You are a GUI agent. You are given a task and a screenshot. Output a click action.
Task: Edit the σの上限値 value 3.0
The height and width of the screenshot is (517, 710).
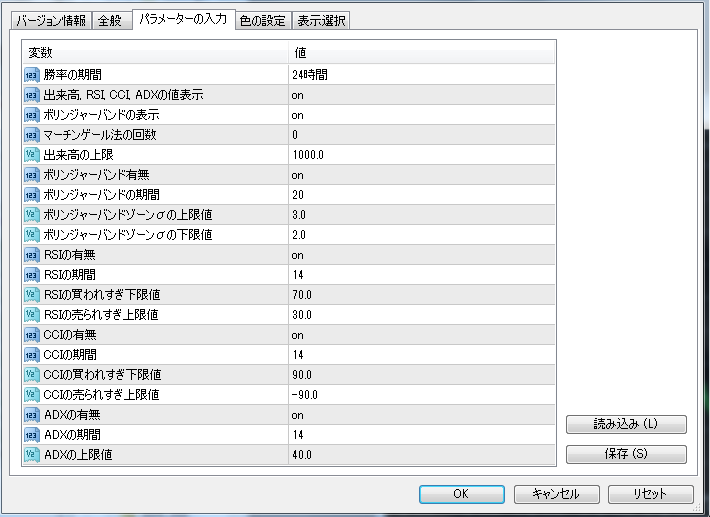pos(422,215)
